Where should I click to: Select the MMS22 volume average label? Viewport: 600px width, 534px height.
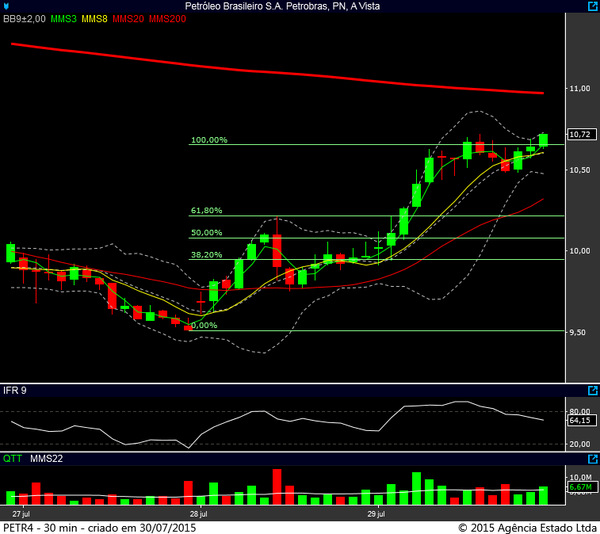point(46,458)
